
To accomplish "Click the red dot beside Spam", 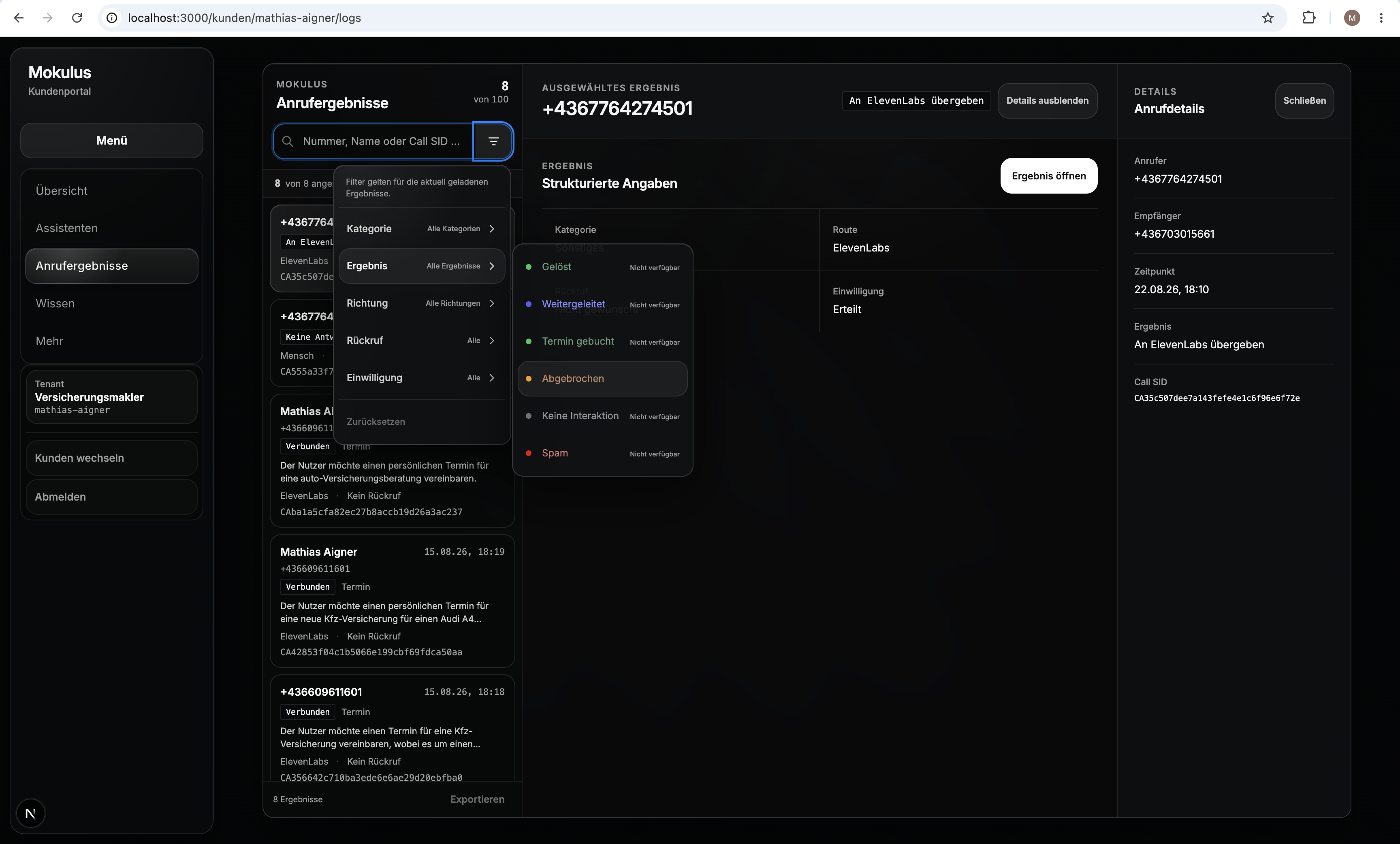I will tap(528, 453).
